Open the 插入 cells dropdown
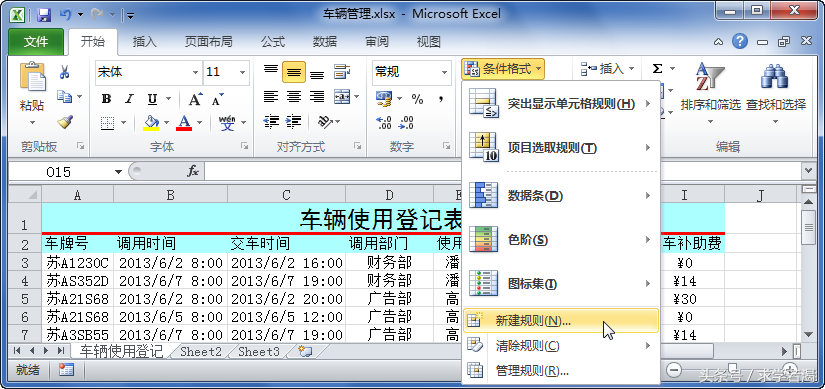Viewport: 825px width, 389px height. [x=607, y=69]
